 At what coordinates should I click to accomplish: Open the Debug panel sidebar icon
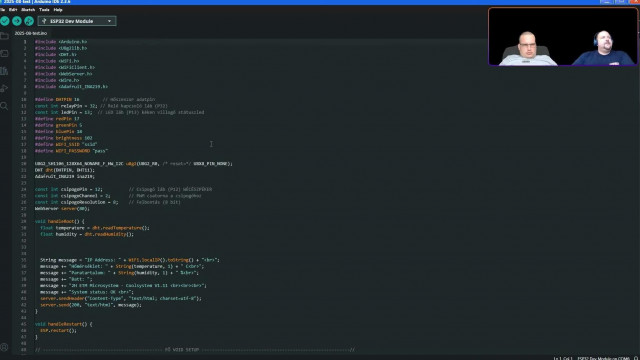point(4,89)
